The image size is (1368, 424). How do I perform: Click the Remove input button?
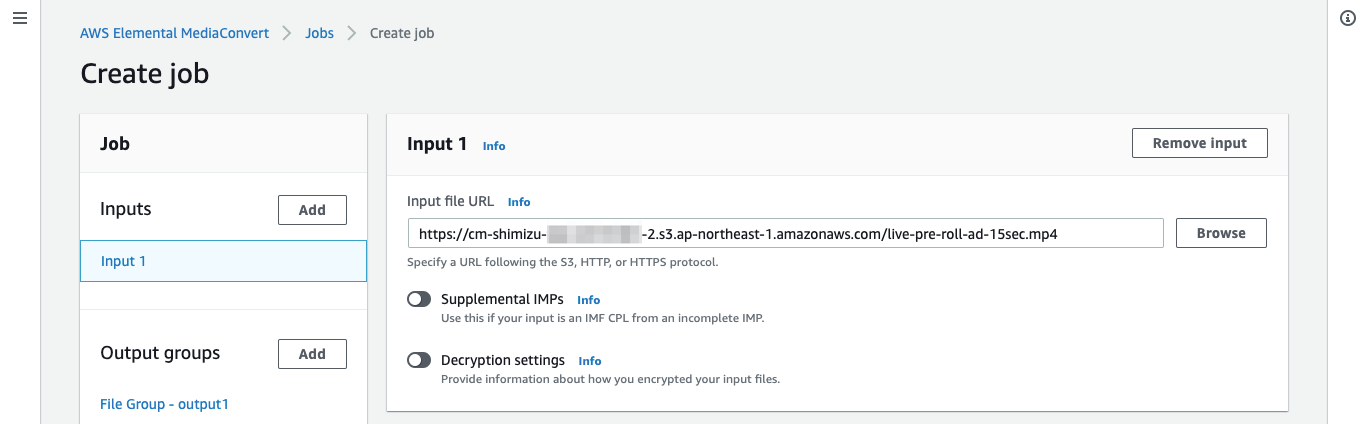[1199, 143]
